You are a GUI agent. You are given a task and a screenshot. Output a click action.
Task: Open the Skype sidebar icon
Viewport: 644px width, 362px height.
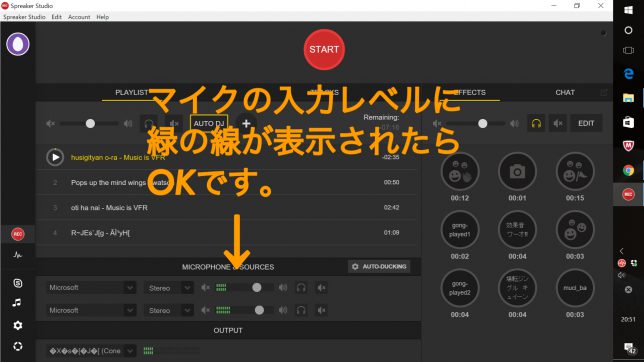click(x=18, y=283)
